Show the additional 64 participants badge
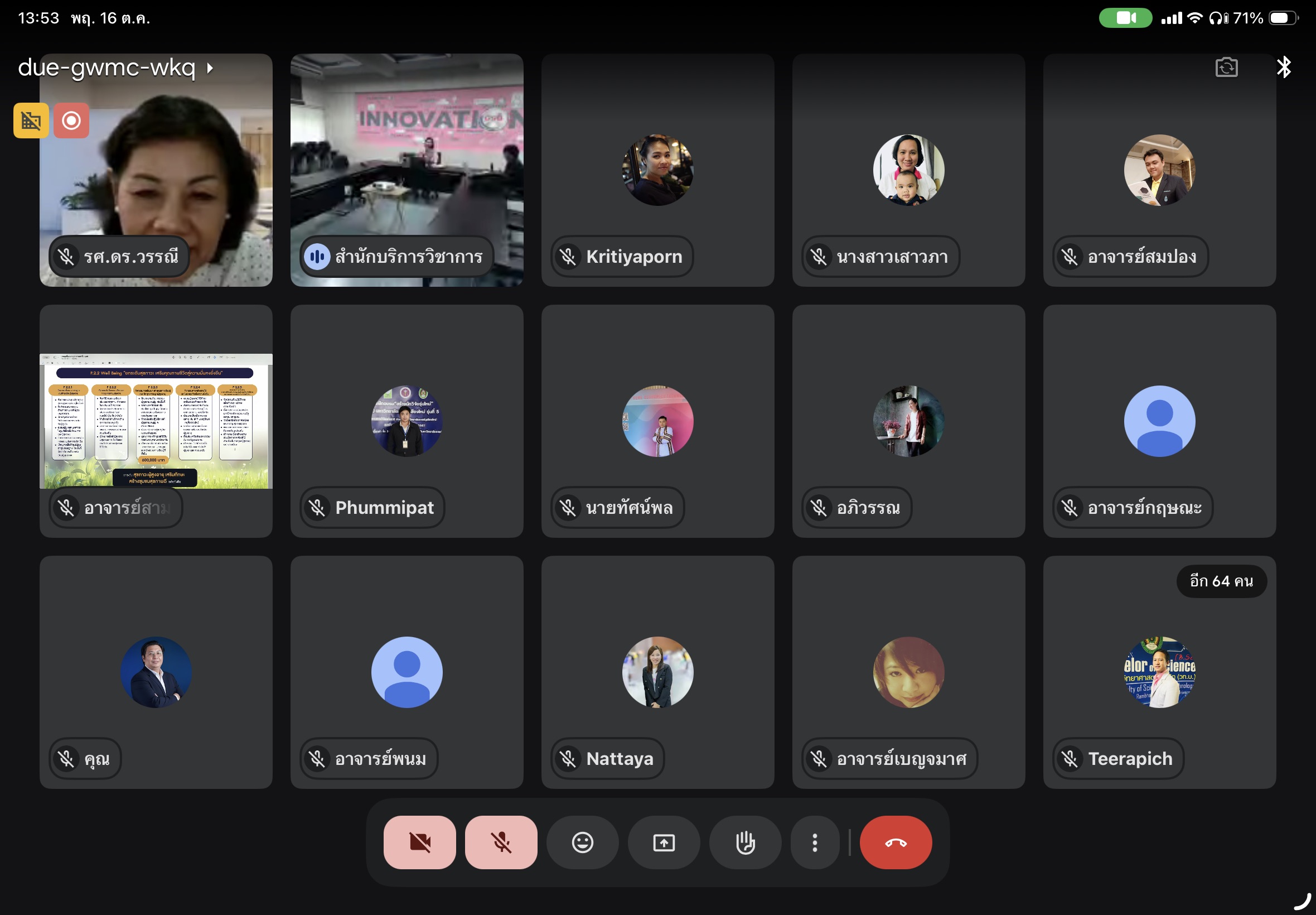 pos(1221,581)
